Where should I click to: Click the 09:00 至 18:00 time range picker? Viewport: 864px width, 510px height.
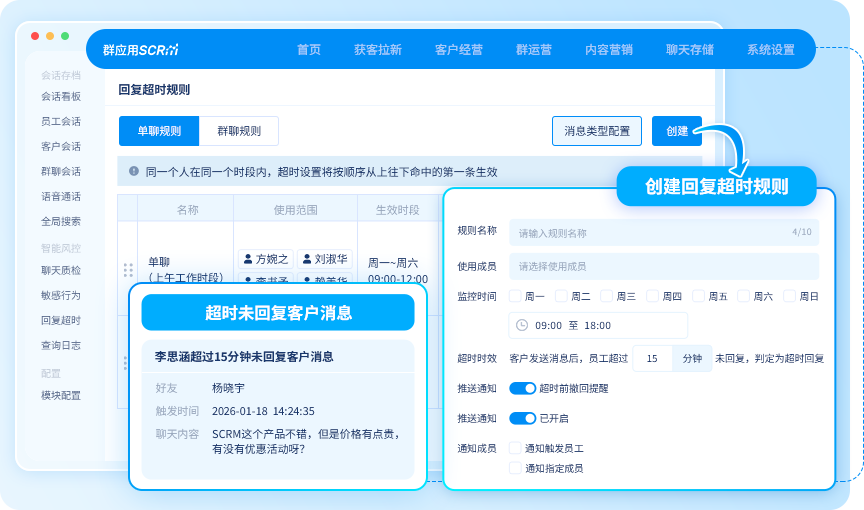click(598, 325)
